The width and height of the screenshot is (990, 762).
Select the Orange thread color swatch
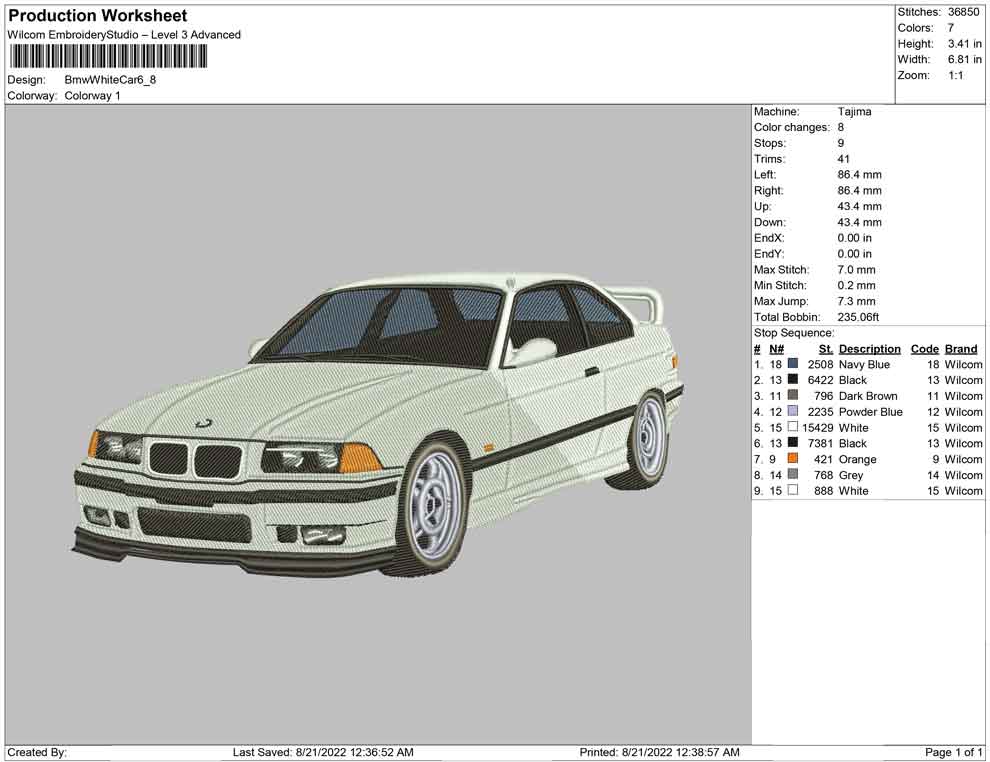coord(793,460)
